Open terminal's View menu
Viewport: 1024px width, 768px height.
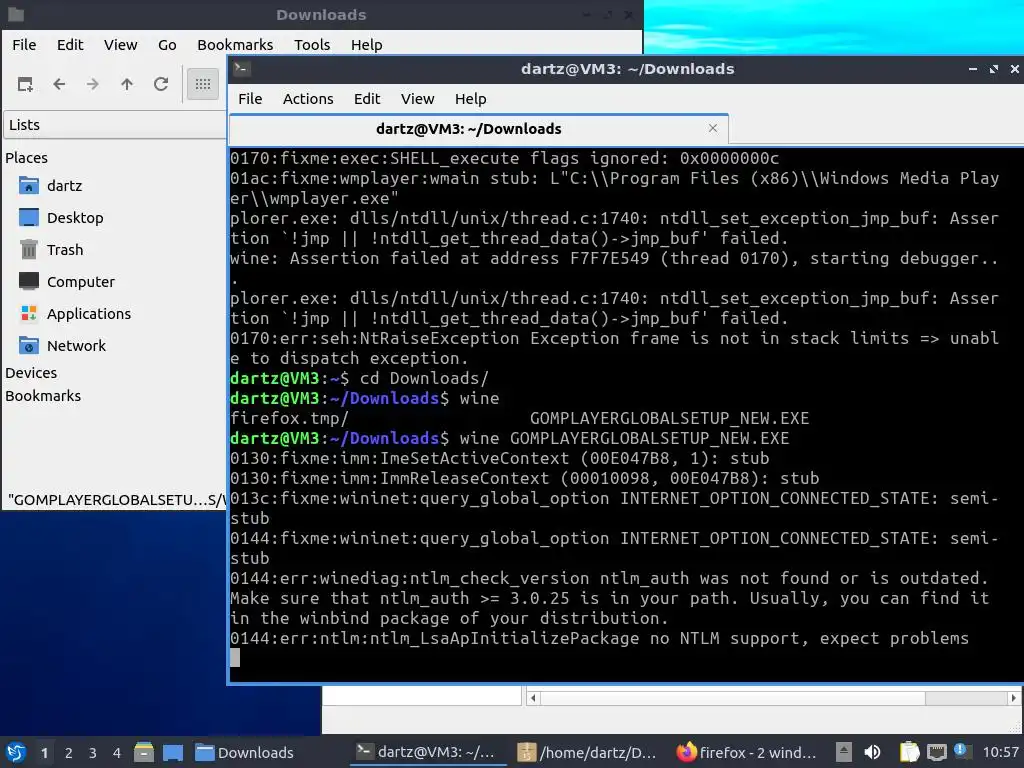pos(417,99)
